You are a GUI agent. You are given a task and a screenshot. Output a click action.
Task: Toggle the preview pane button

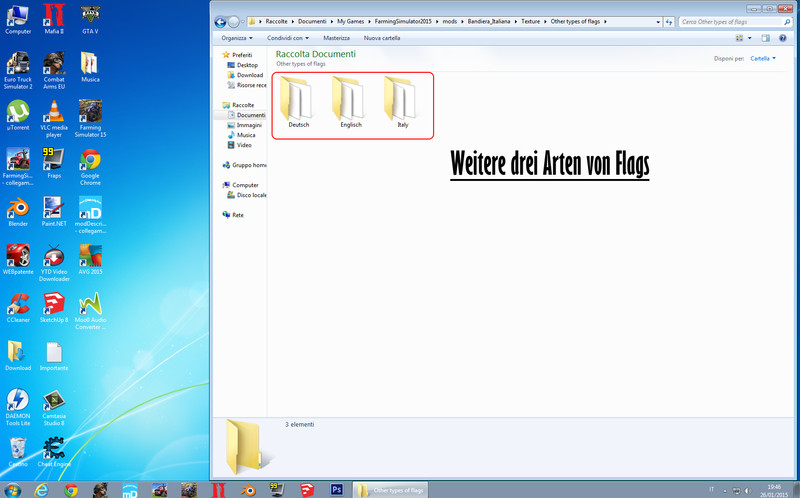pos(766,38)
